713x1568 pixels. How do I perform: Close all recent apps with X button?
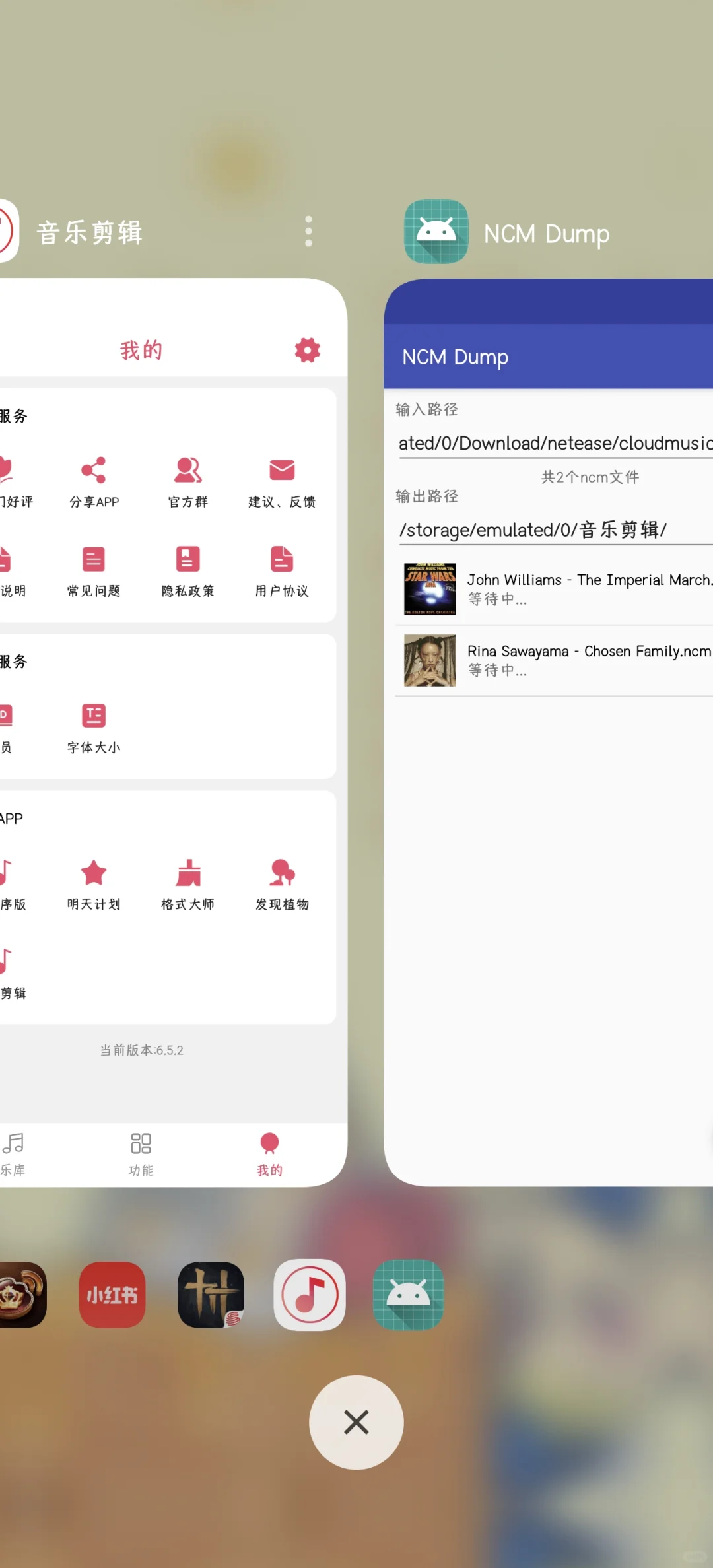[356, 1422]
